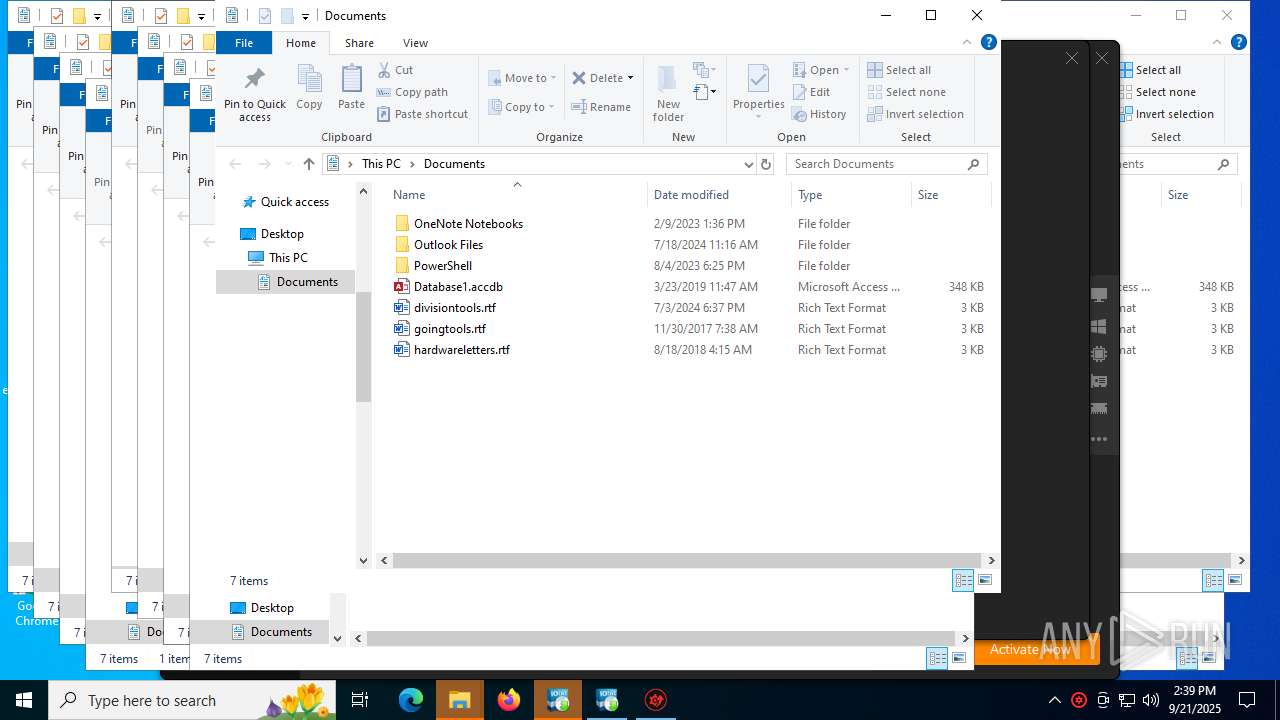Open Help via the question mark icon

(988, 43)
